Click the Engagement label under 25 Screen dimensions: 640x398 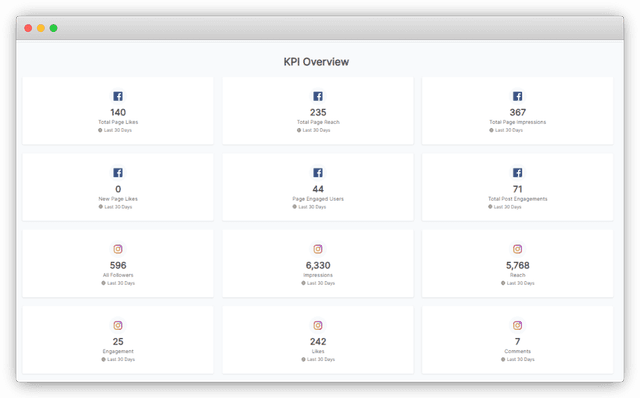coord(118,351)
